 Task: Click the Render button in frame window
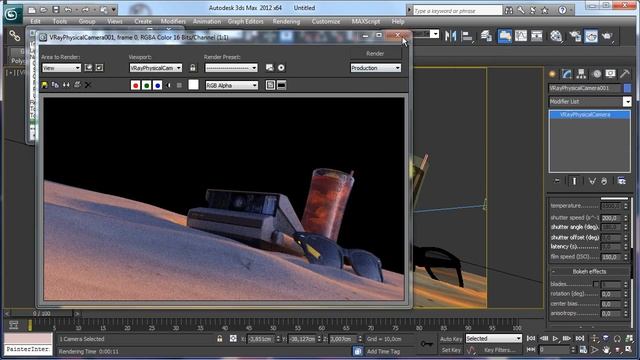point(375,53)
